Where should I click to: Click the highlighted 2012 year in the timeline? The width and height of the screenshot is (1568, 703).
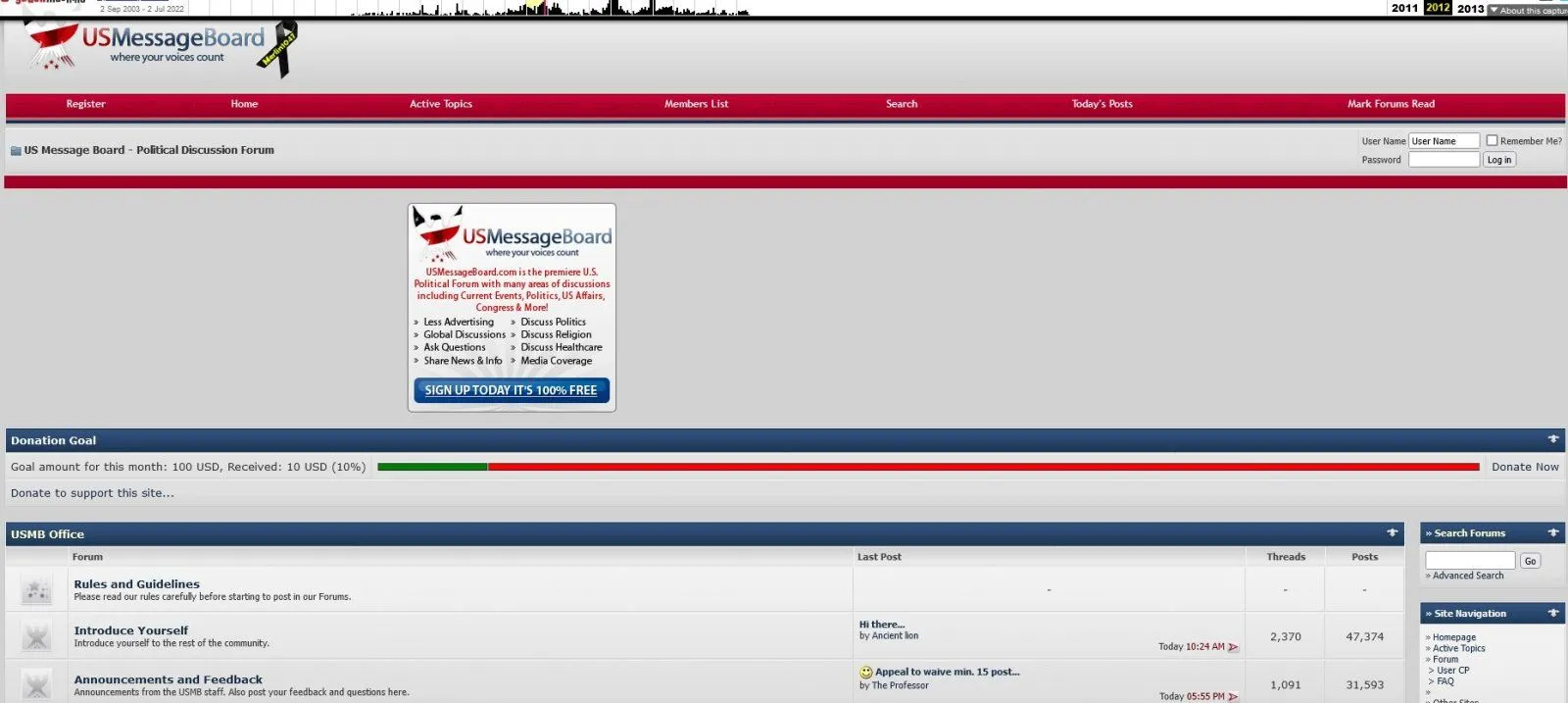point(1438,7)
